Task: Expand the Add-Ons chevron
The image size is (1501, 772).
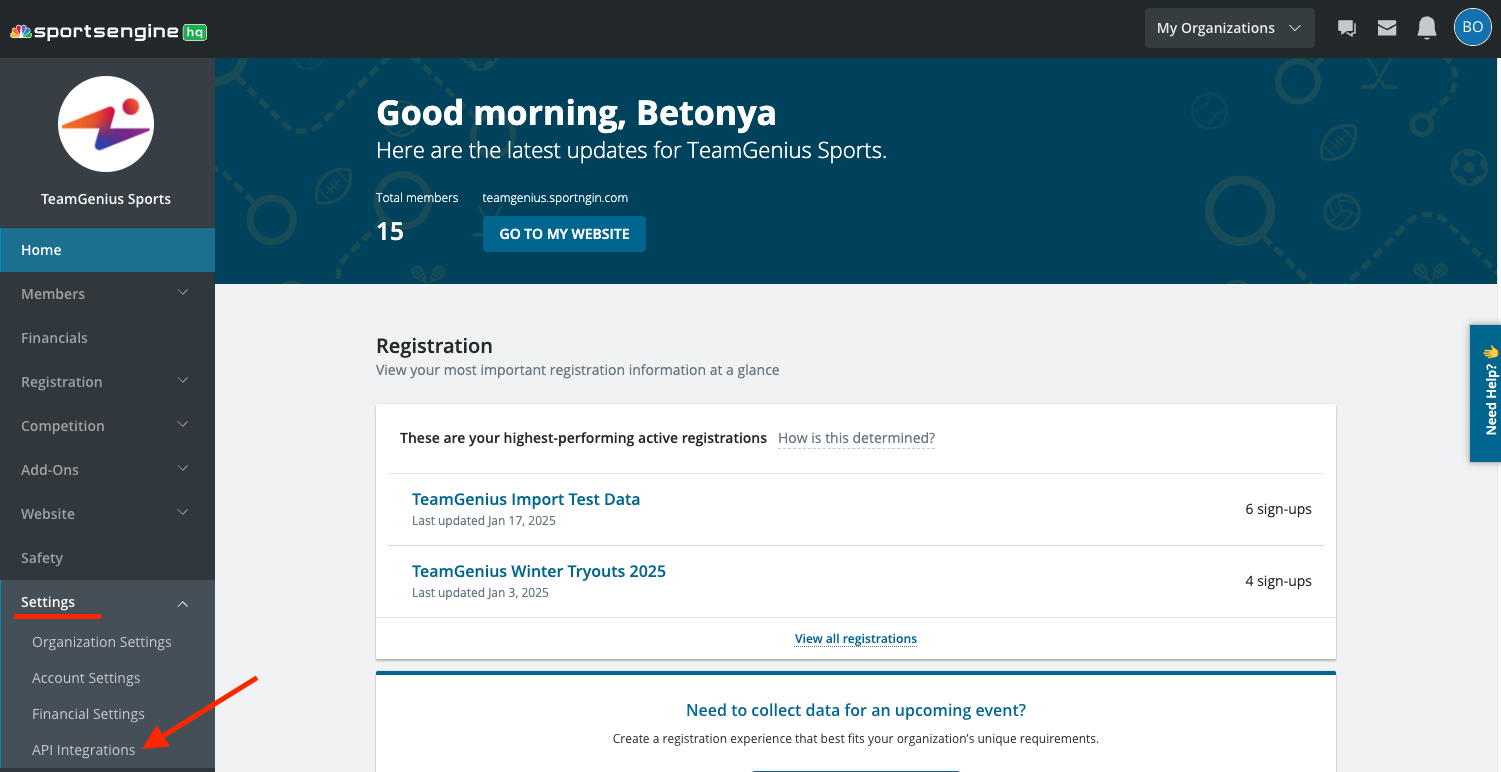Action: [x=183, y=469]
